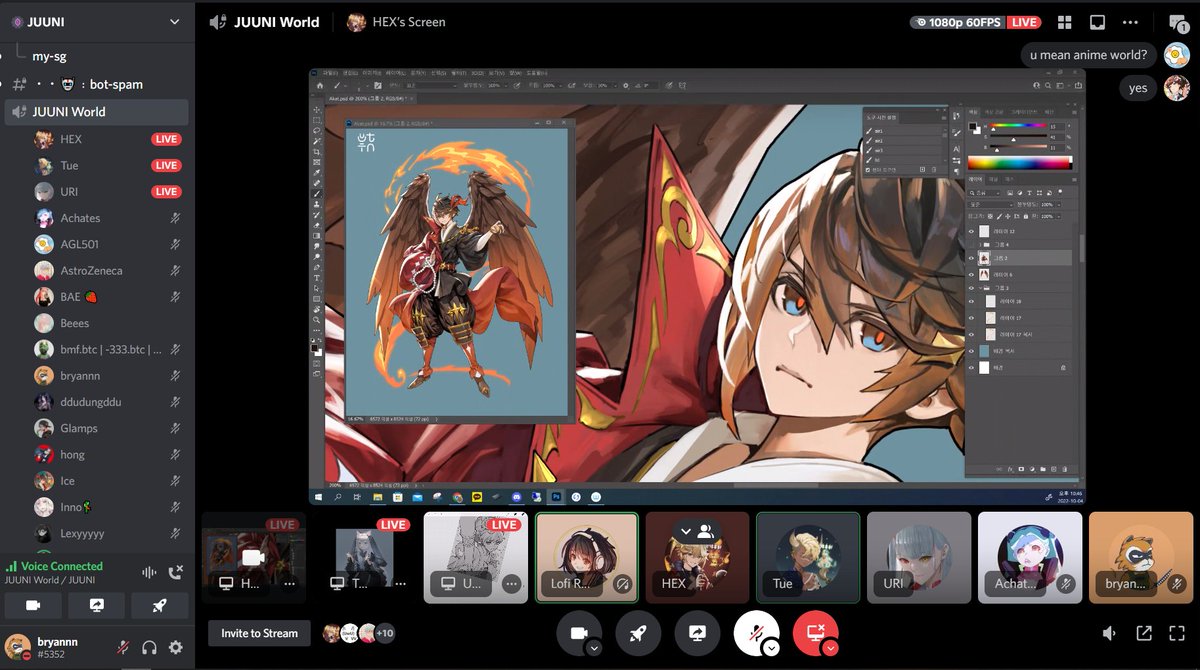
Task: Share your screen from the sidebar panel
Action: coord(97,606)
